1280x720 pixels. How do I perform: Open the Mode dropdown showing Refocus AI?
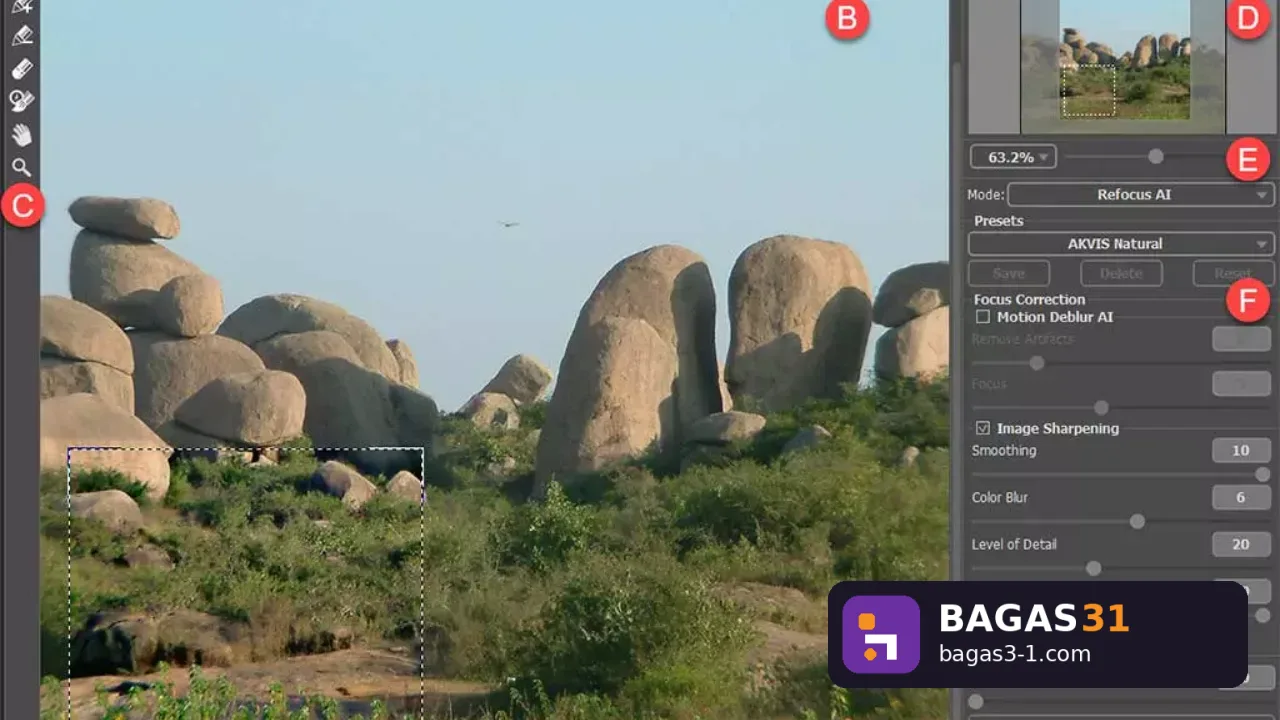pyautogui.click(x=1141, y=194)
